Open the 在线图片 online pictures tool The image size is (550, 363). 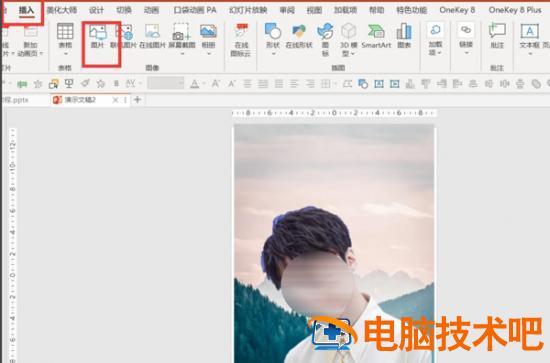click(x=152, y=36)
